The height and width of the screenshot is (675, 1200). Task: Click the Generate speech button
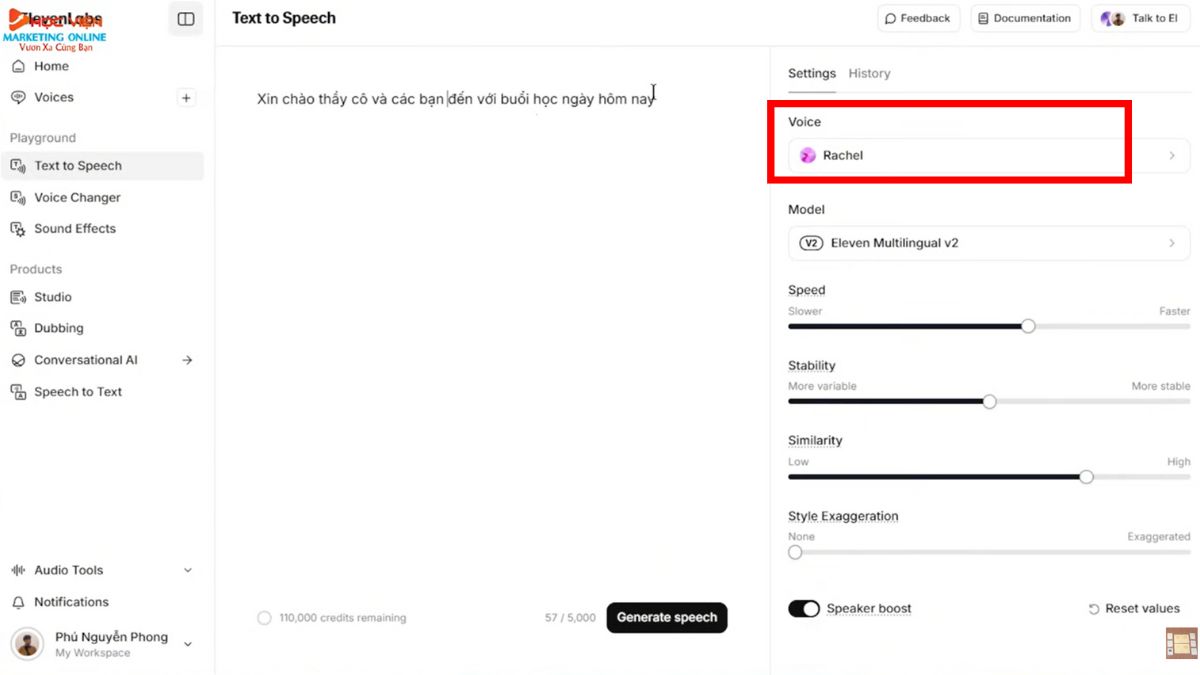[666, 617]
